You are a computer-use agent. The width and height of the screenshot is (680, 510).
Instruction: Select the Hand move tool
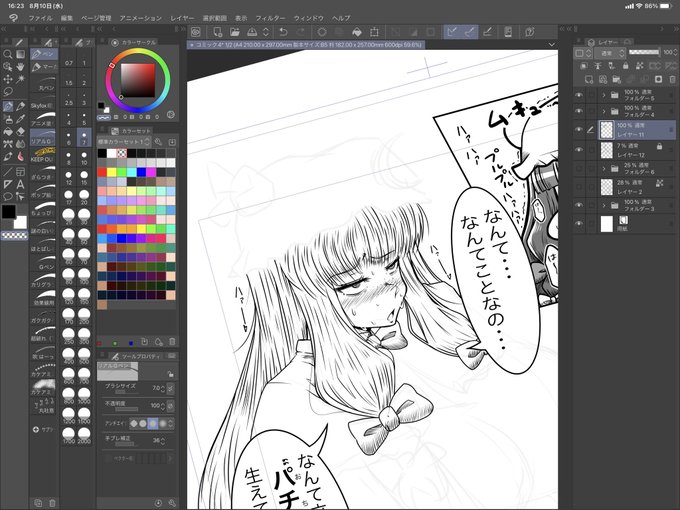click(x=20, y=67)
